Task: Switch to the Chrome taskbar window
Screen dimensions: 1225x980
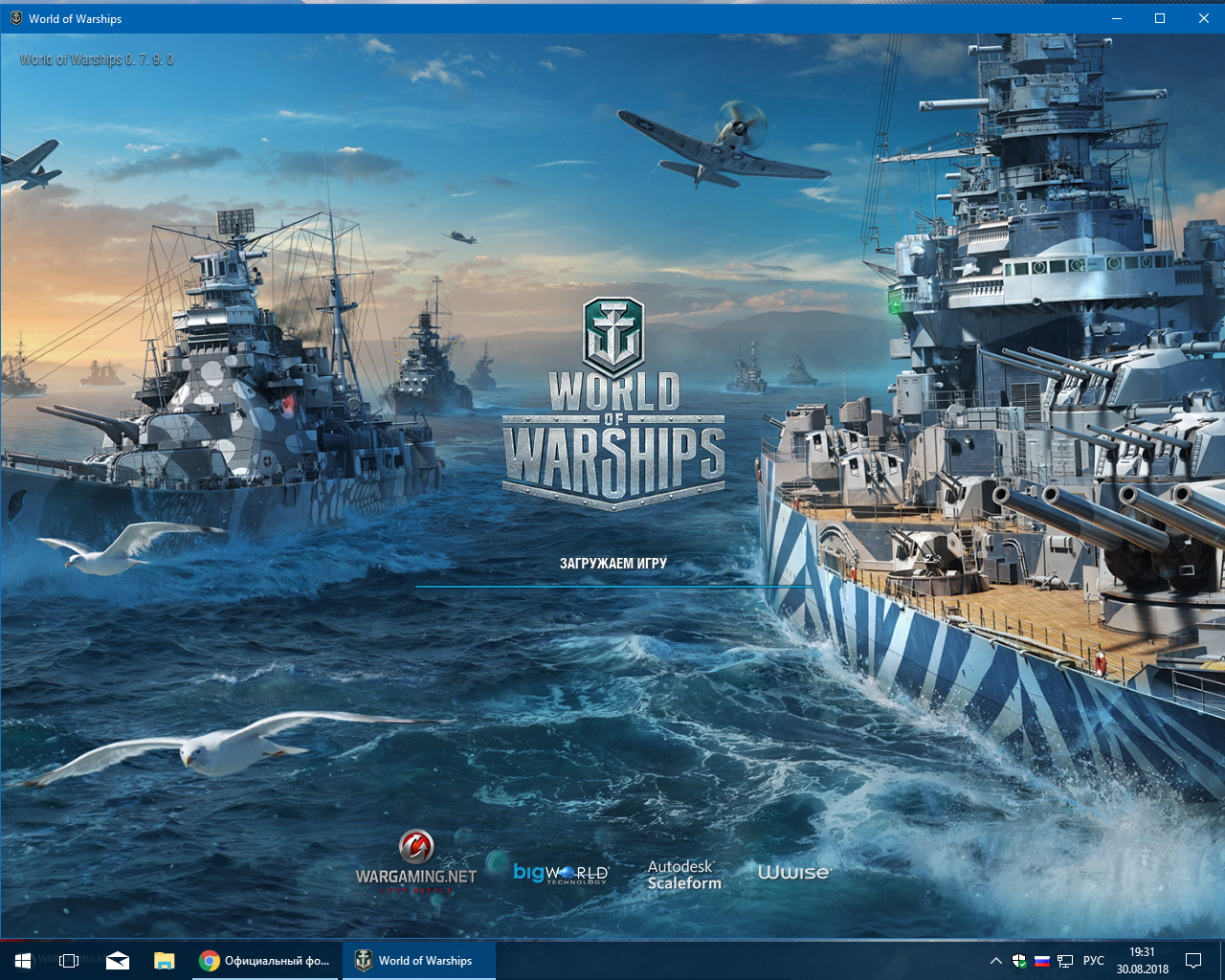Action: point(265,960)
